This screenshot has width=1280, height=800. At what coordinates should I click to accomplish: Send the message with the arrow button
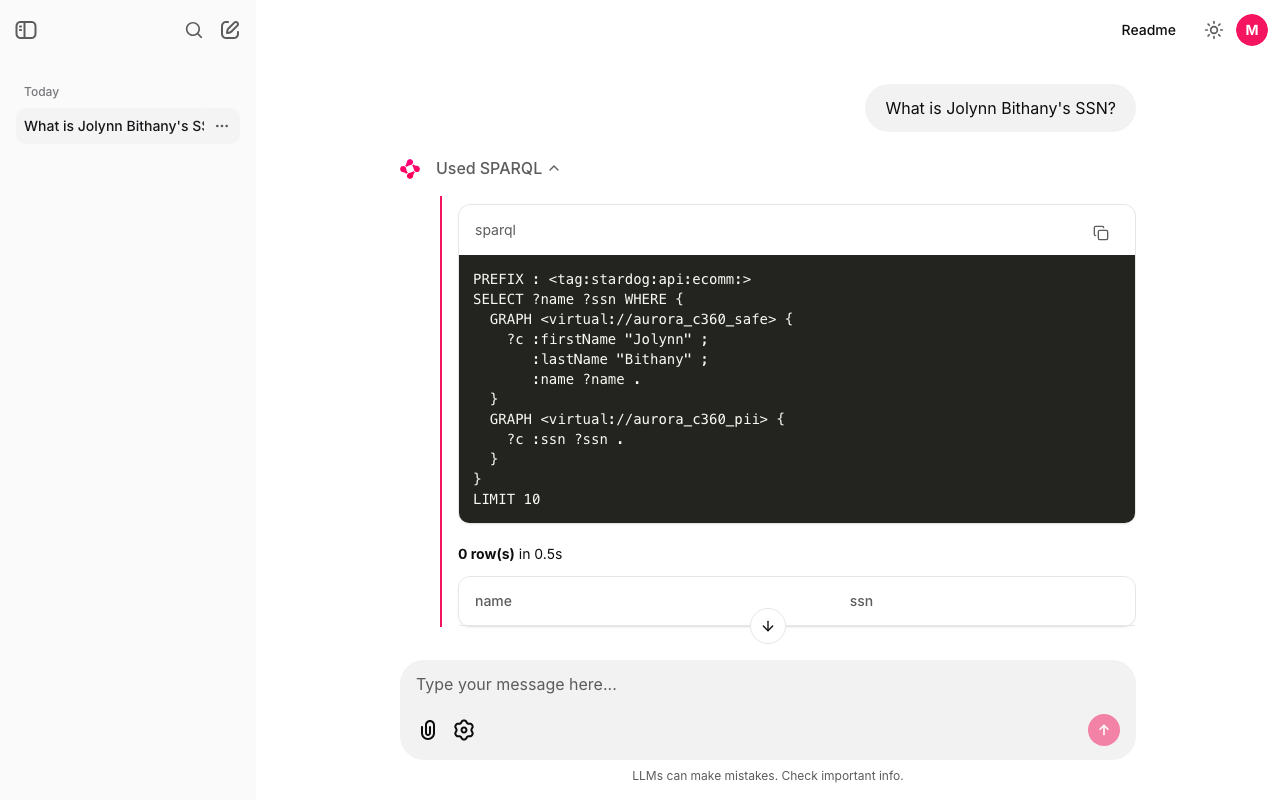(1104, 730)
